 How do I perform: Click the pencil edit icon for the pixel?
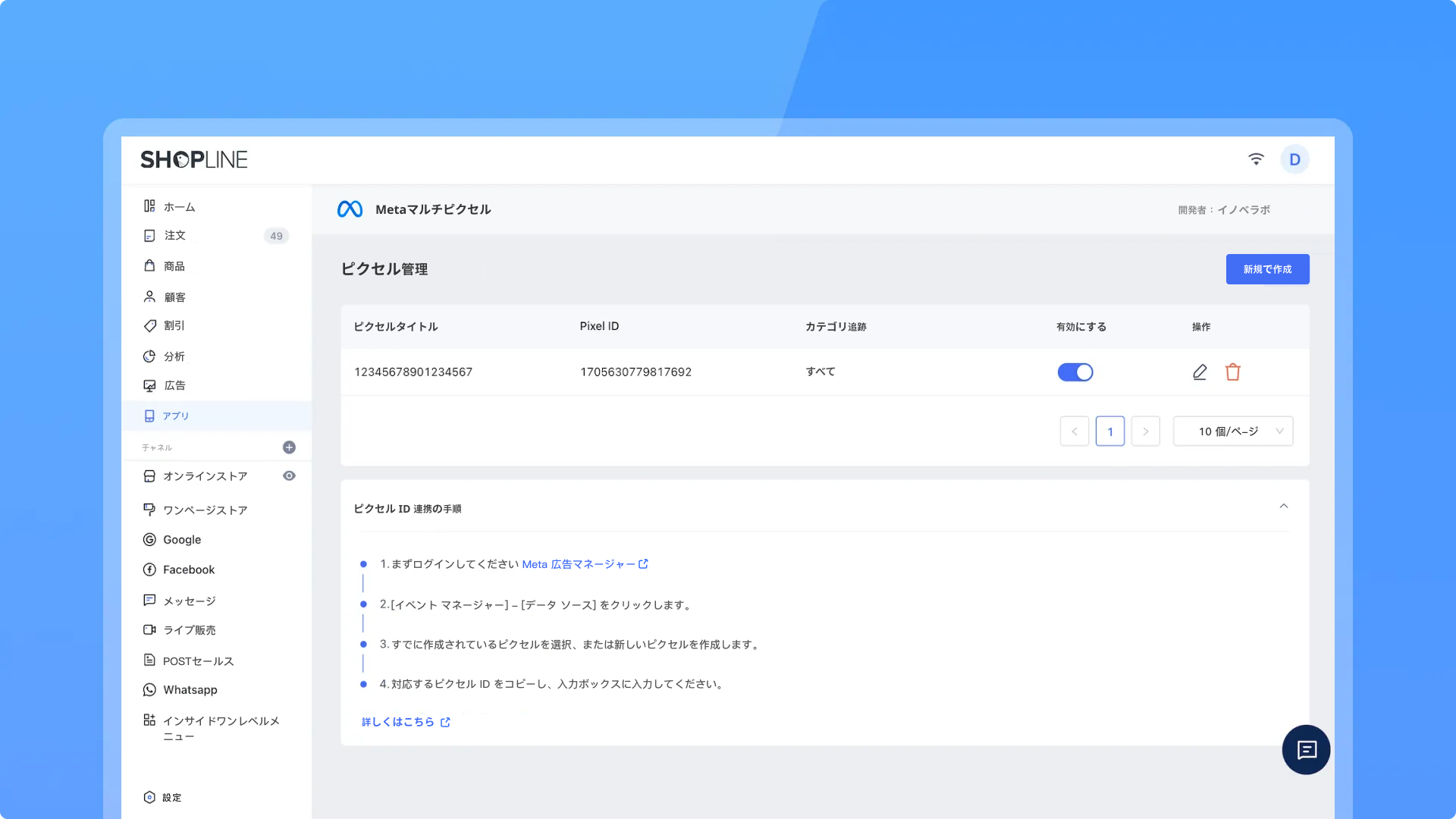tap(1200, 372)
